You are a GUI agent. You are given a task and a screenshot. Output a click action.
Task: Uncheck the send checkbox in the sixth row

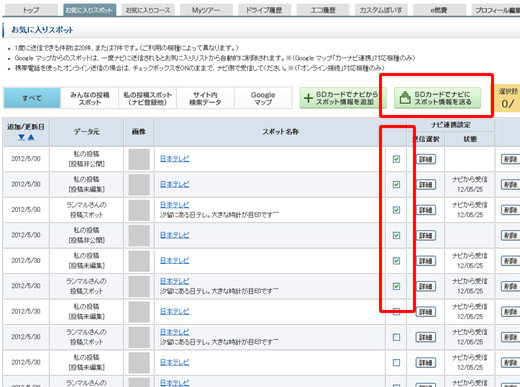pos(396,286)
